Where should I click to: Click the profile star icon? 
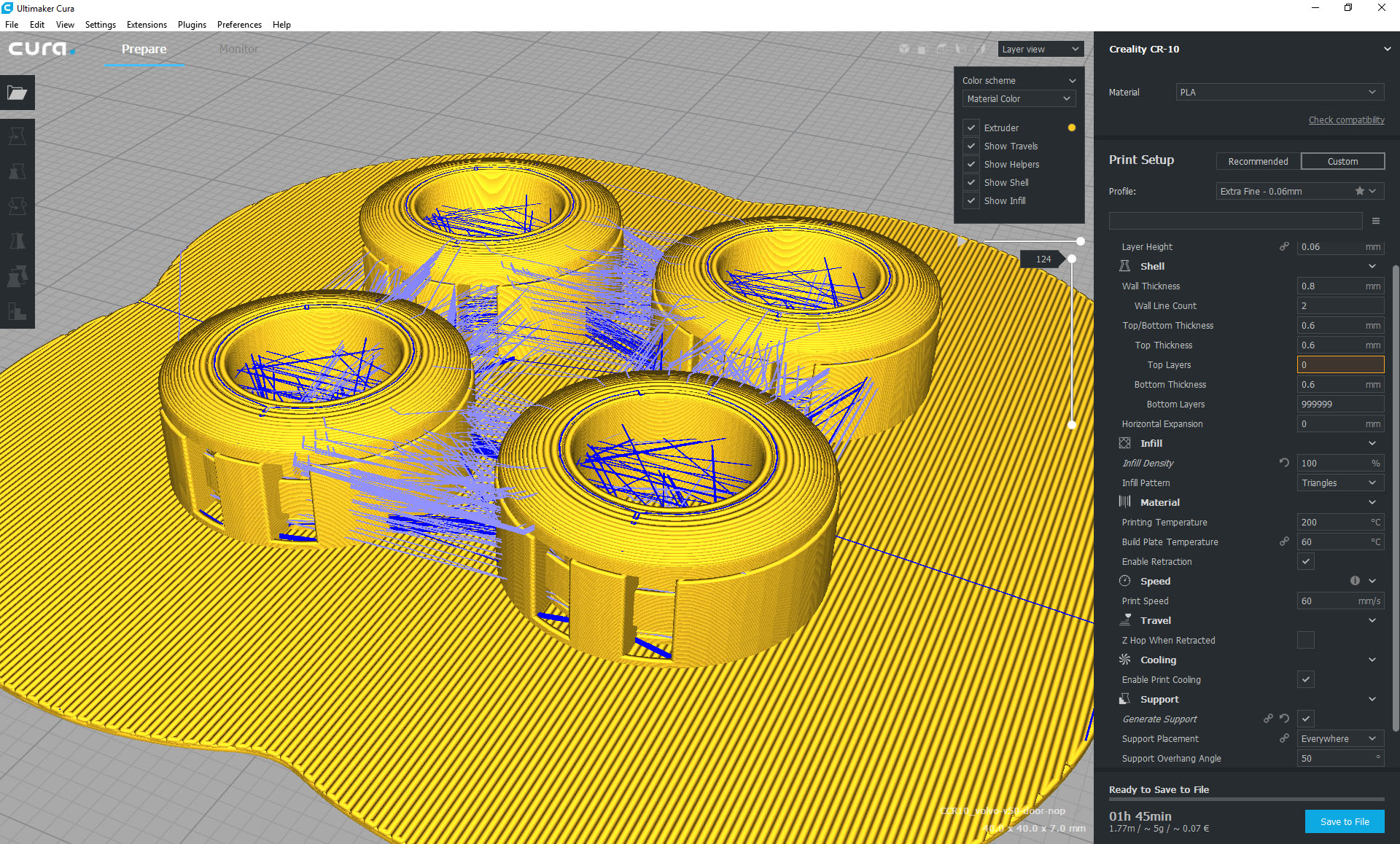coord(1360,191)
